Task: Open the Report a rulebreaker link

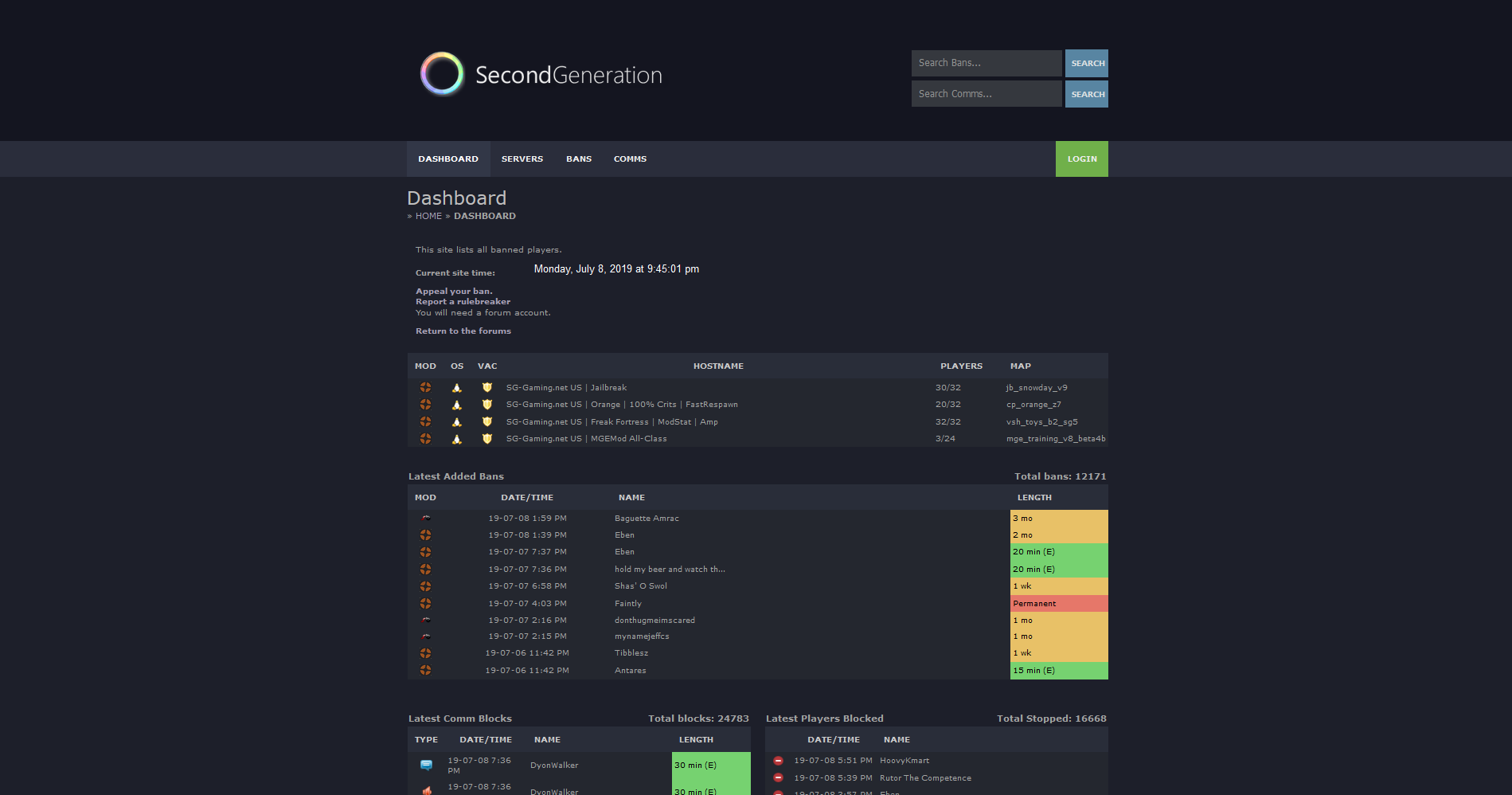Action: tap(463, 302)
